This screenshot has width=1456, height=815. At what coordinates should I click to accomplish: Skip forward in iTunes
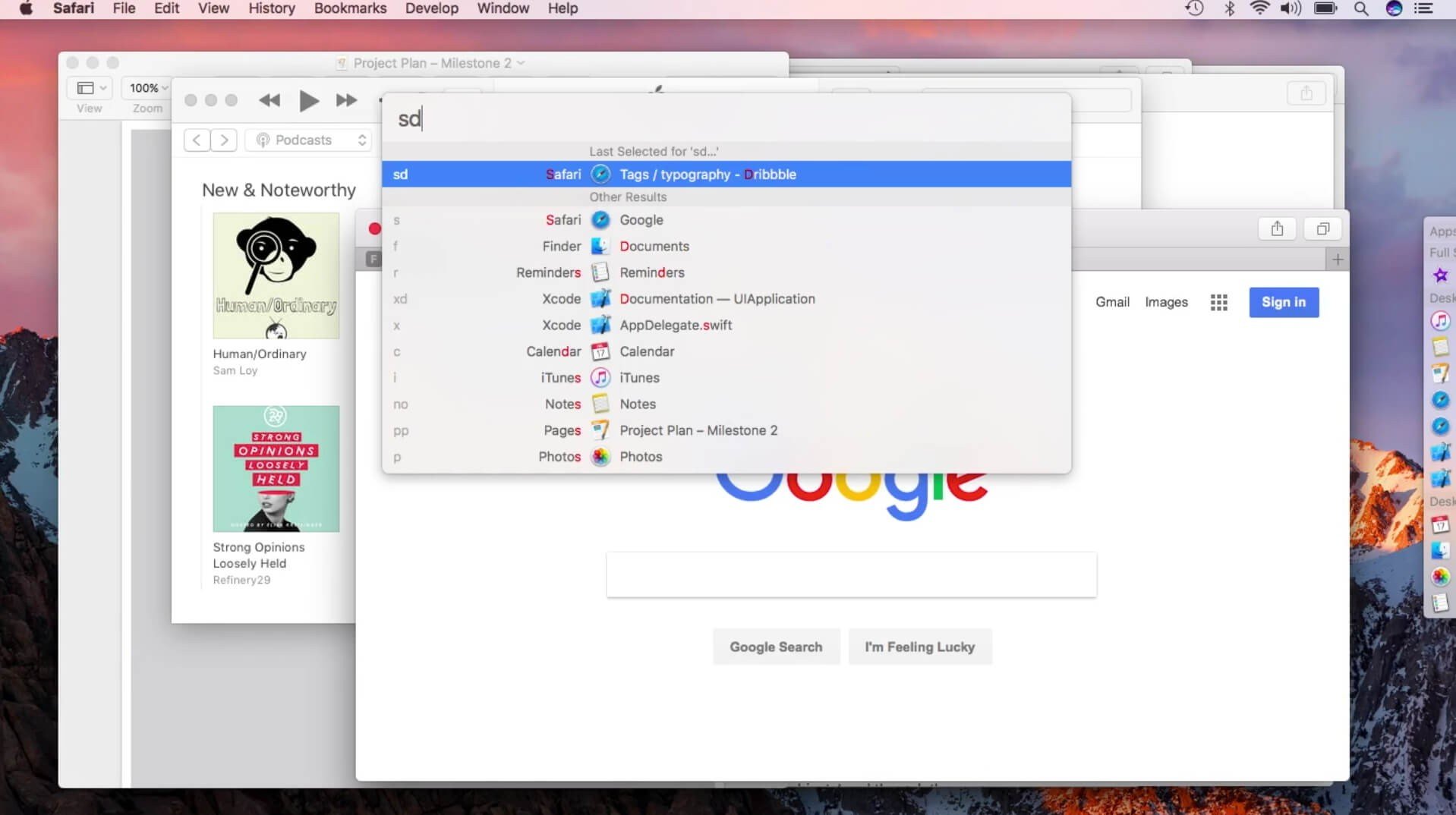coord(346,101)
